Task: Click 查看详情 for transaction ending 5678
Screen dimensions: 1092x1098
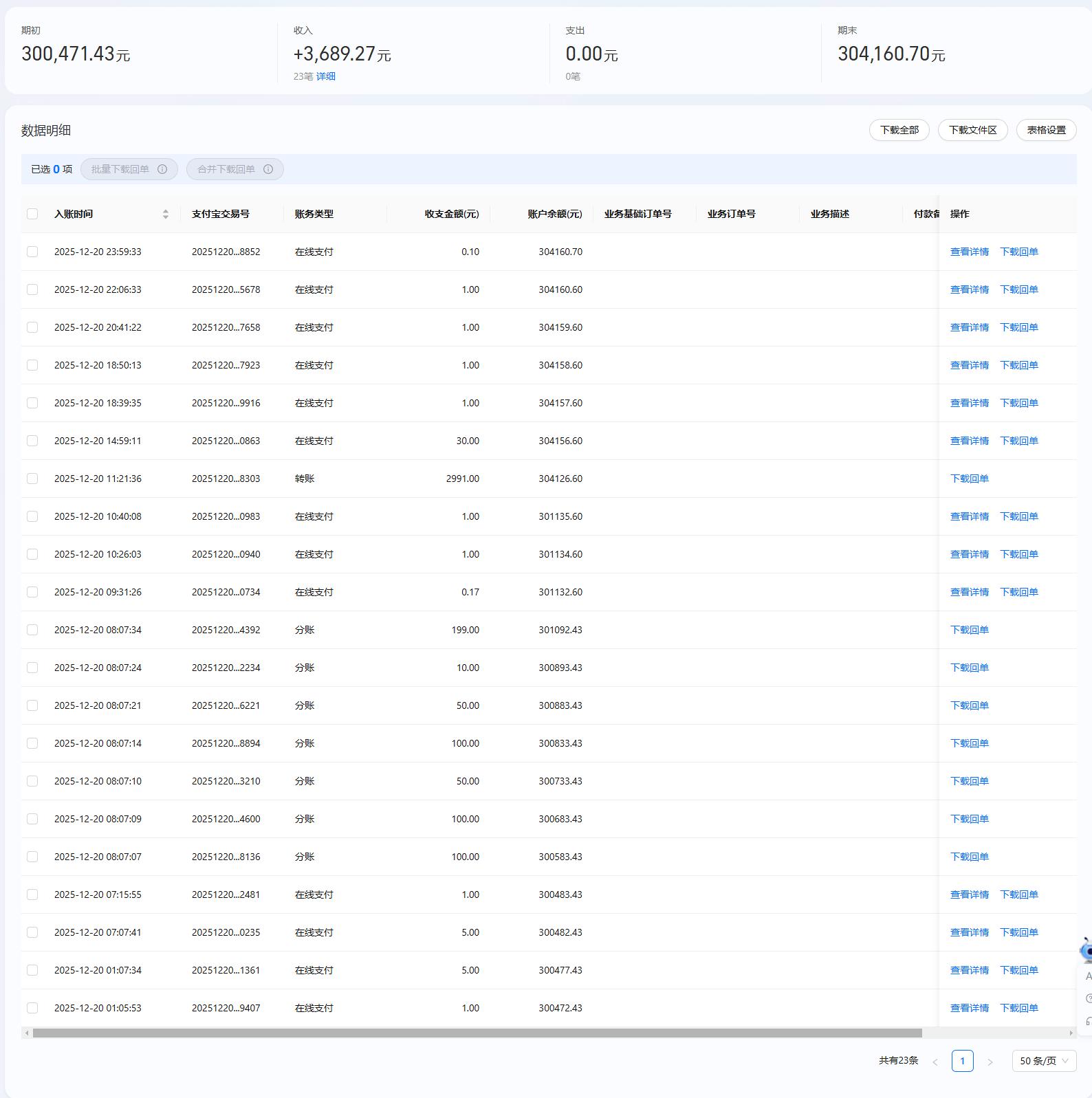Action: (x=969, y=289)
